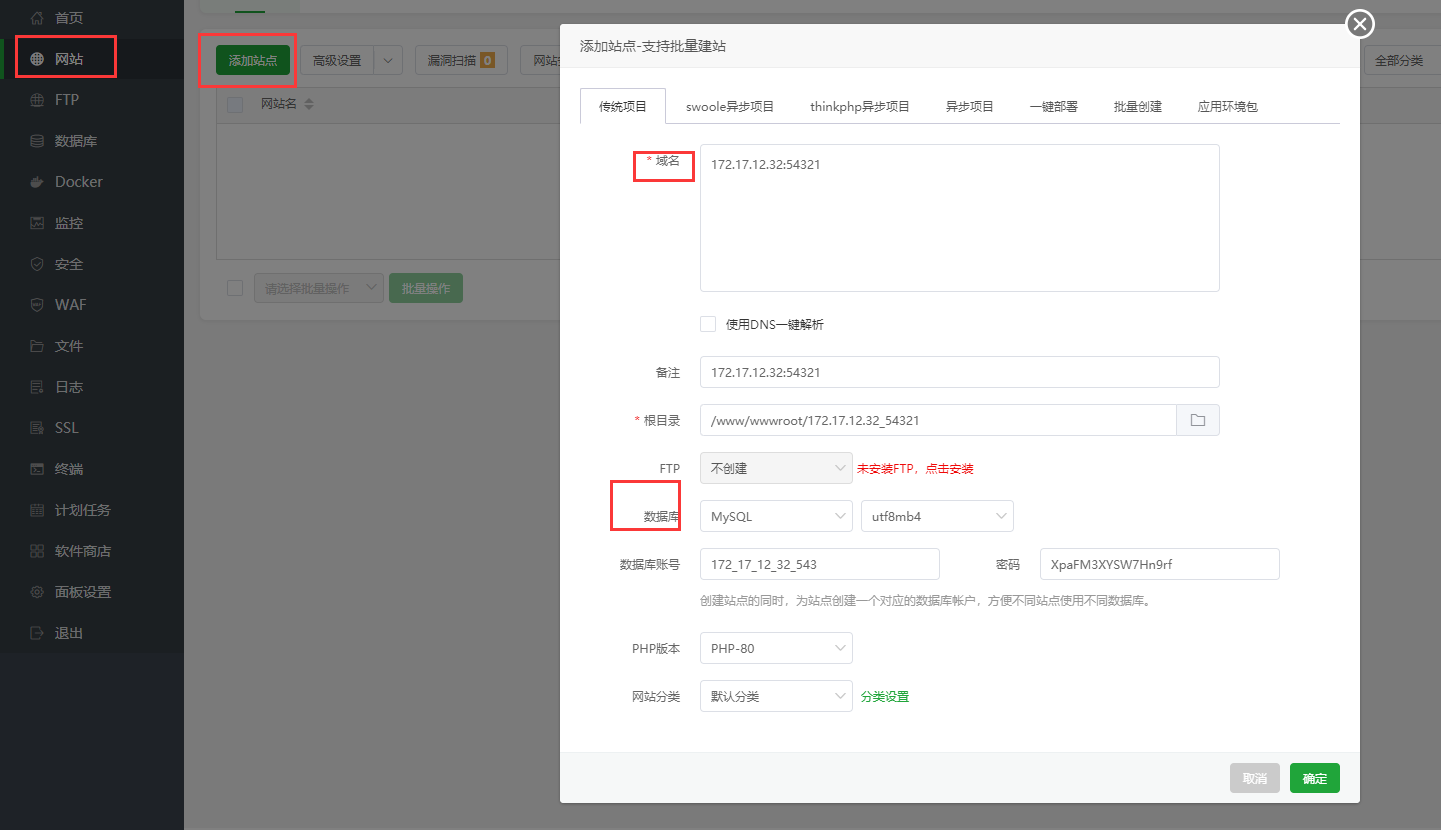Toggle the batch operation checkbox

(235, 288)
